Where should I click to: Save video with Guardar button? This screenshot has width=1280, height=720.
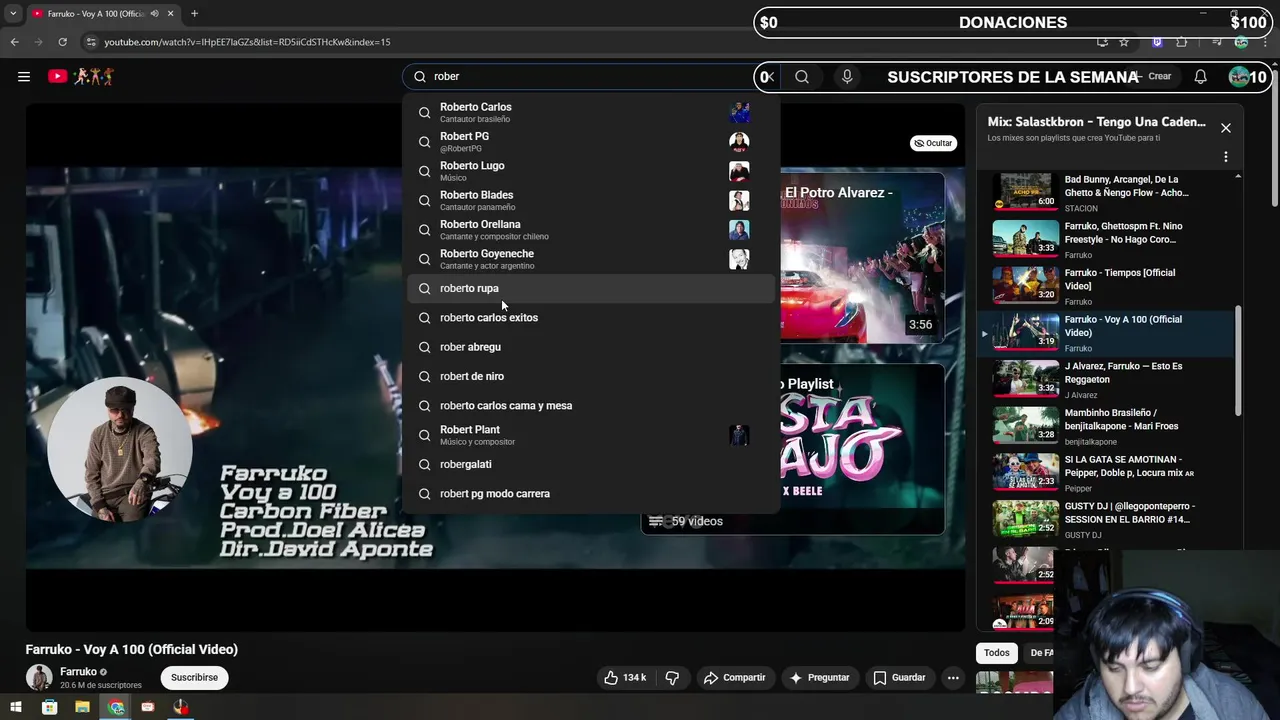pos(899,677)
